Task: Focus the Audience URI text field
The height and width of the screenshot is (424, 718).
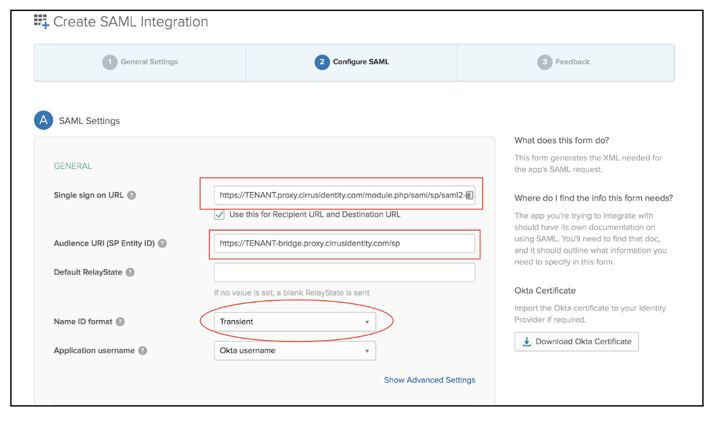Action: pyautogui.click(x=344, y=243)
